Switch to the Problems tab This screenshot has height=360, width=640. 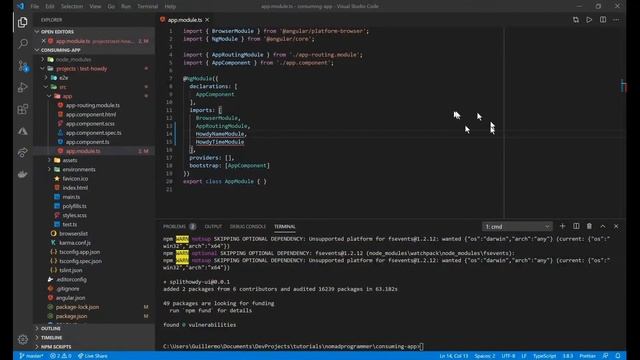[179, 227]
